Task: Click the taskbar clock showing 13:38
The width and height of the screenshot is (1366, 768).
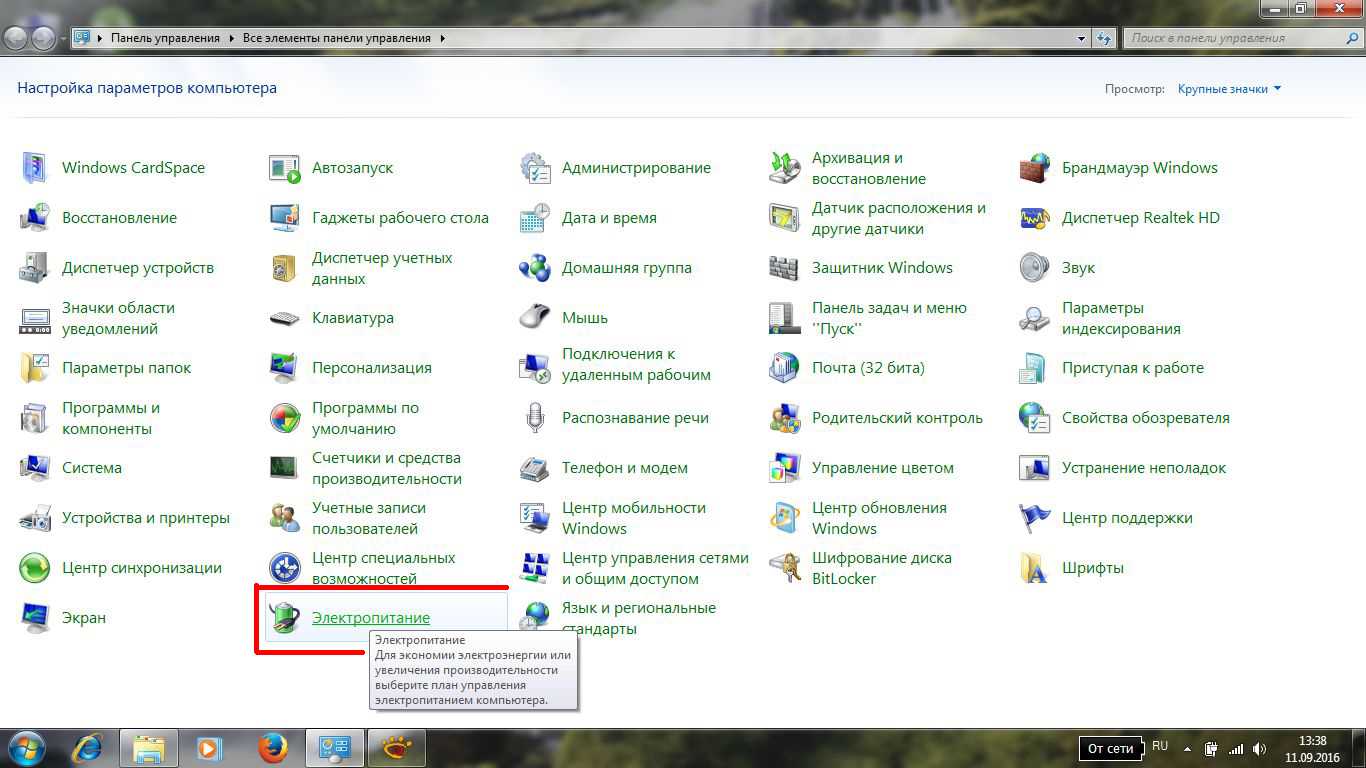Action: [x=1313, y=749]
